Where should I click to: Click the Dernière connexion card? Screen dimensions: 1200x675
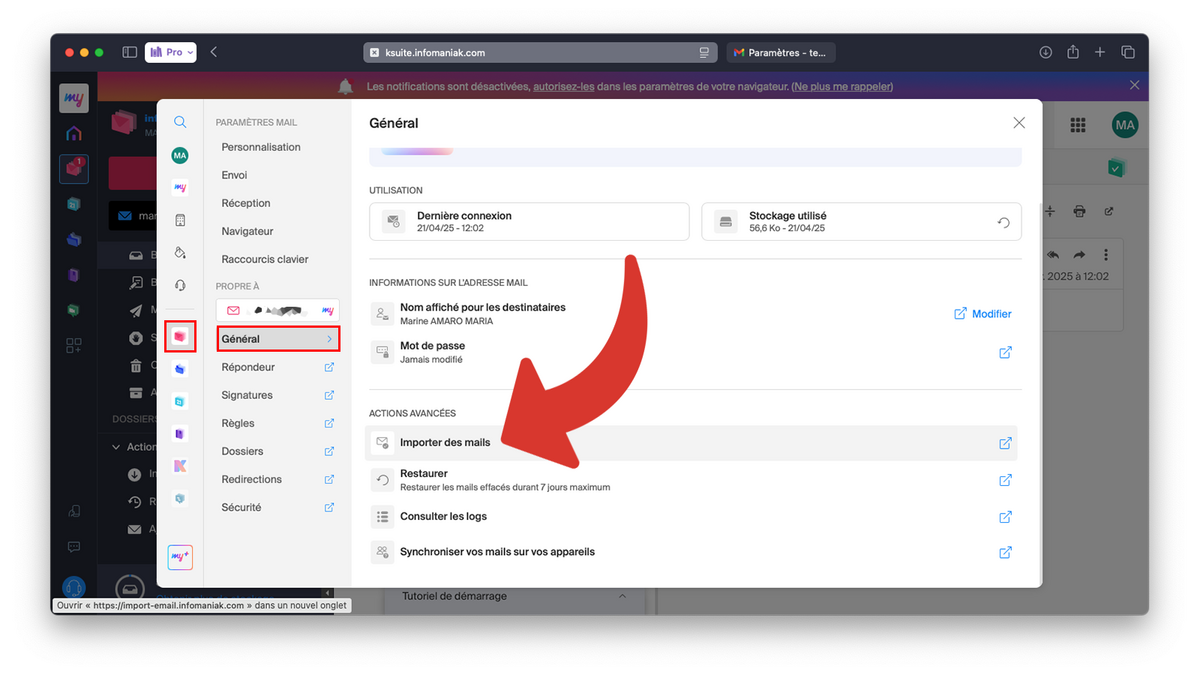(529, 222)
